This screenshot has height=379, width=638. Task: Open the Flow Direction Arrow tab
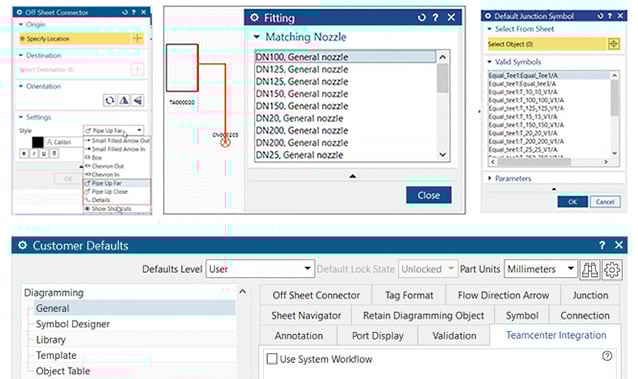(503, 295)
